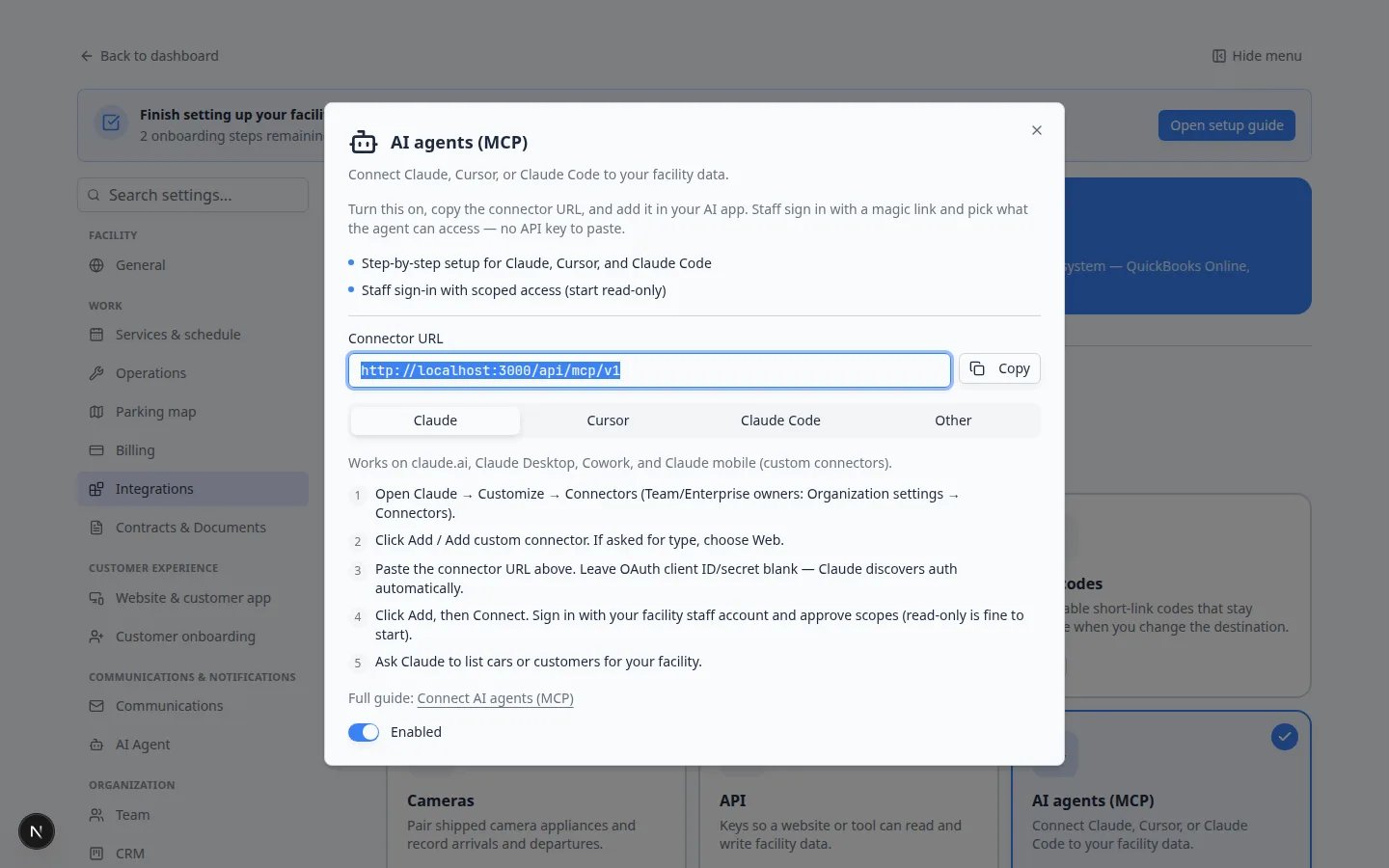Click the devices icon for Website & customer app
Screen dimensions: 1389x868
tap(96, 598)
